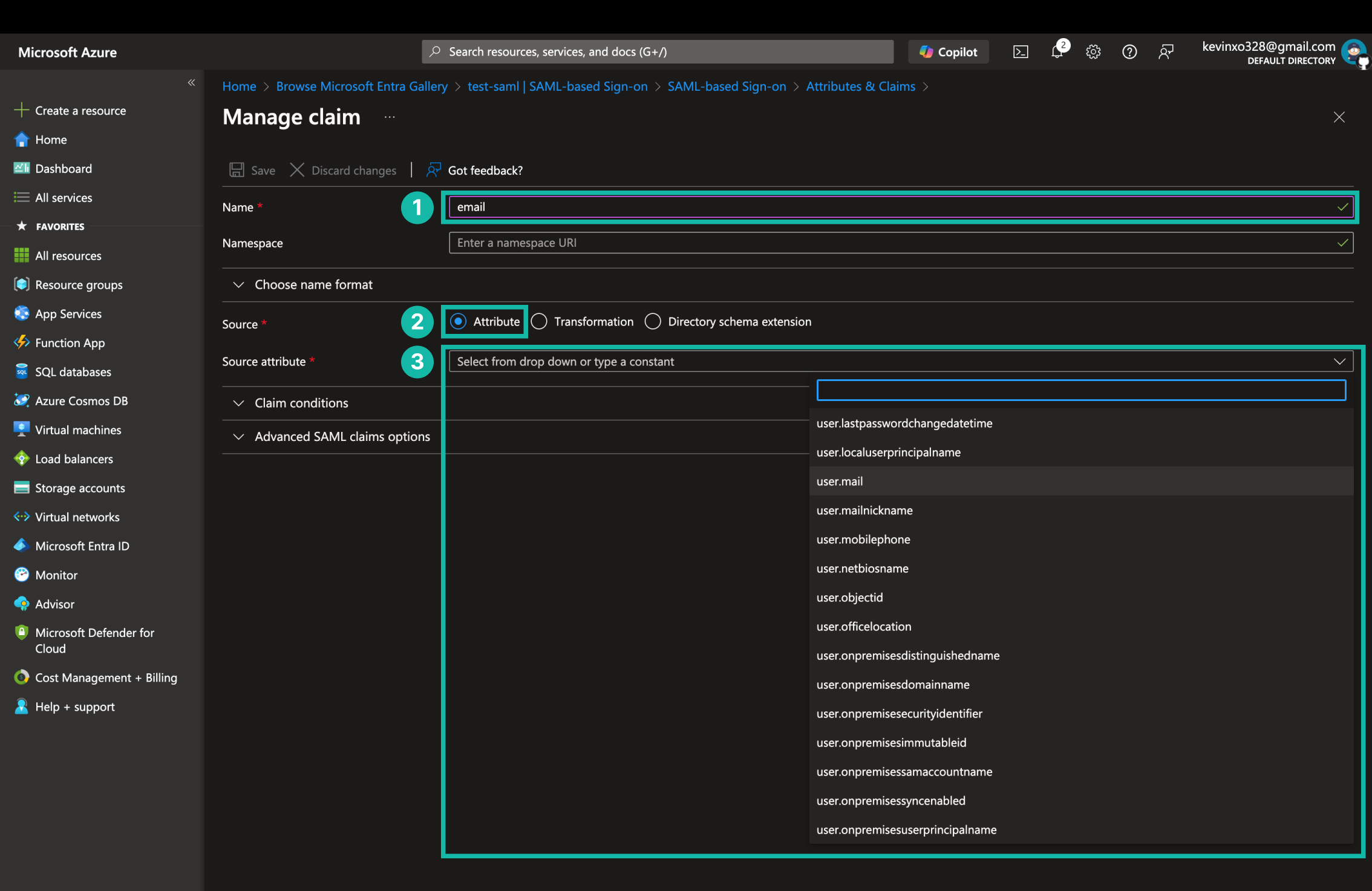
Task: Click the All resources grid icon
Action: 21,255
